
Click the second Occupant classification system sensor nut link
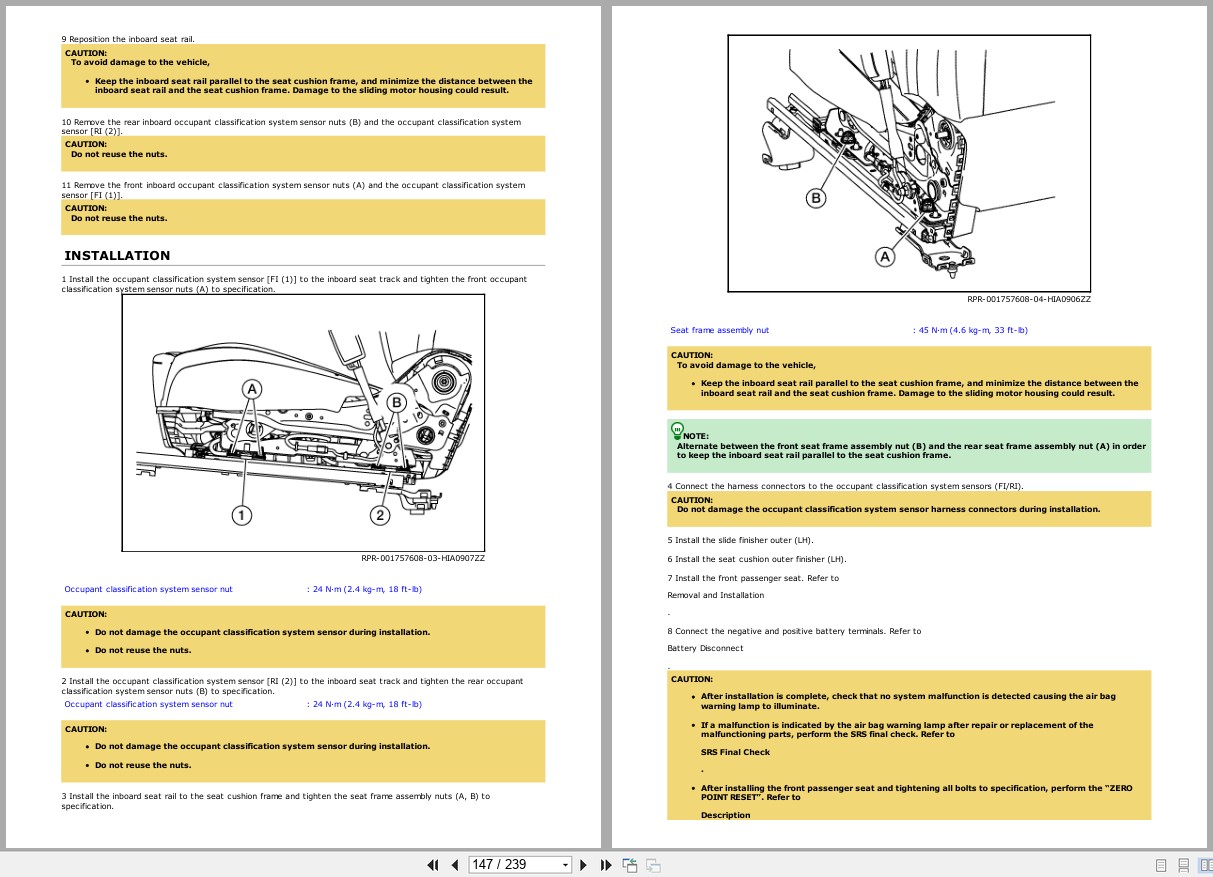pyautogui.click(x=148, y=704)
